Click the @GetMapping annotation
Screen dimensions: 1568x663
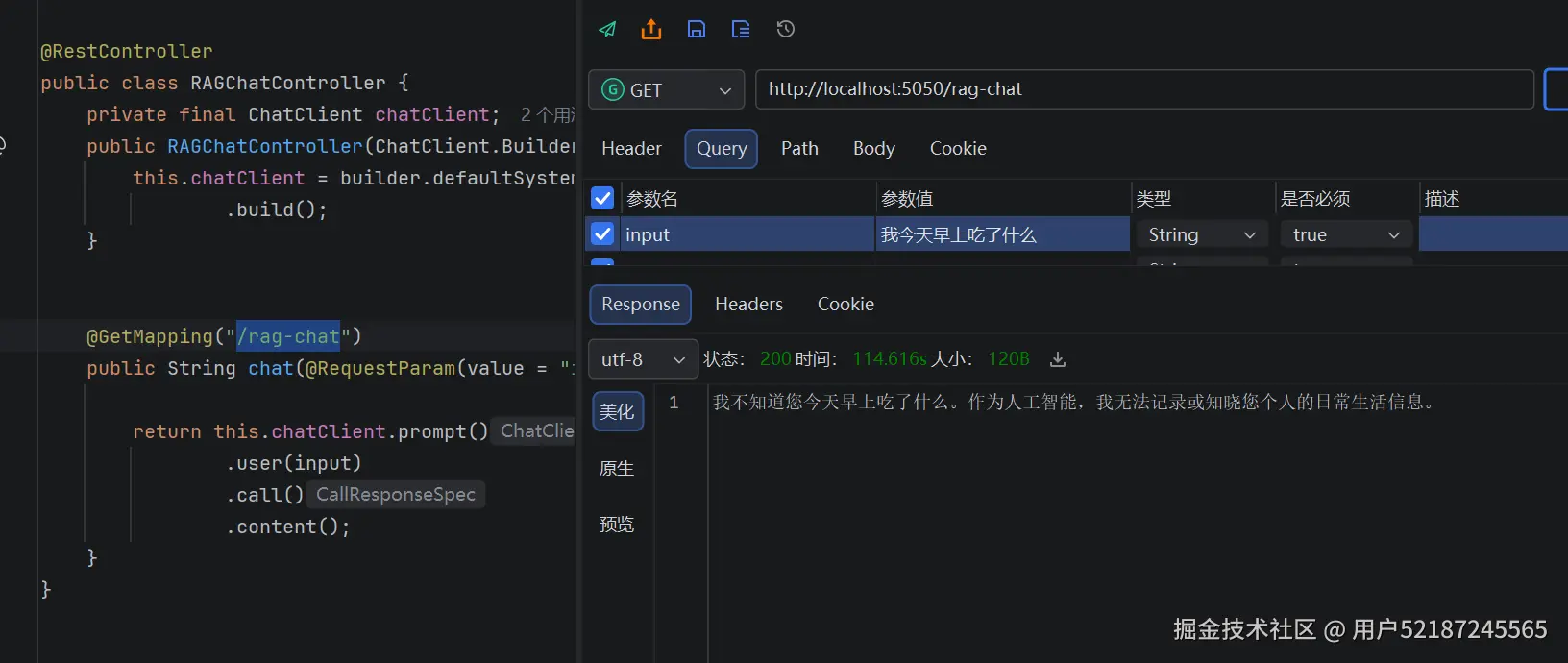click(x=150, y=336)
